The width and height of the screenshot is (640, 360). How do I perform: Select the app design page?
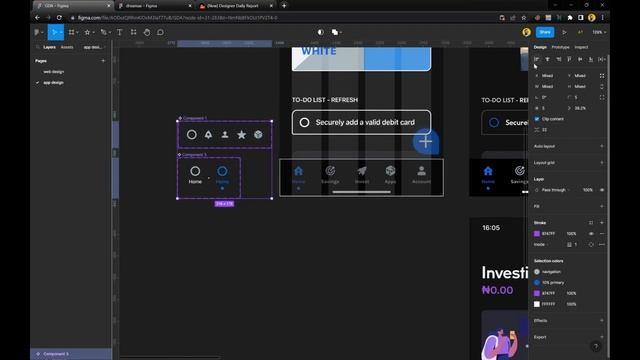click(x=53, y=82)
